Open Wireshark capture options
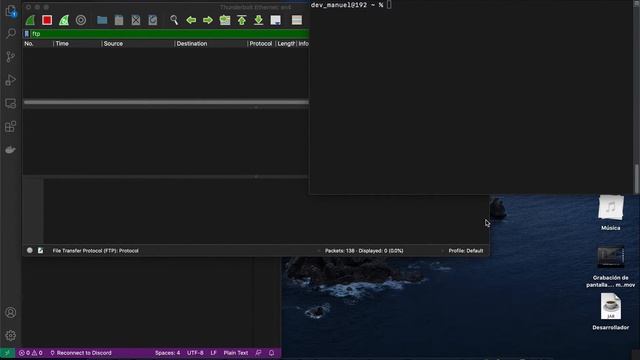640x360 pixels. click(81, 20)
